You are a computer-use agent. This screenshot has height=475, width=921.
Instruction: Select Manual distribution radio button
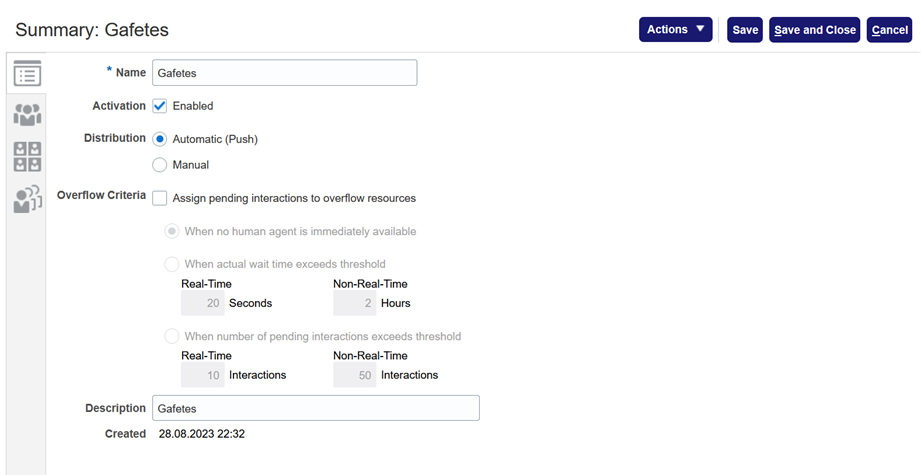tap(159, 165)
